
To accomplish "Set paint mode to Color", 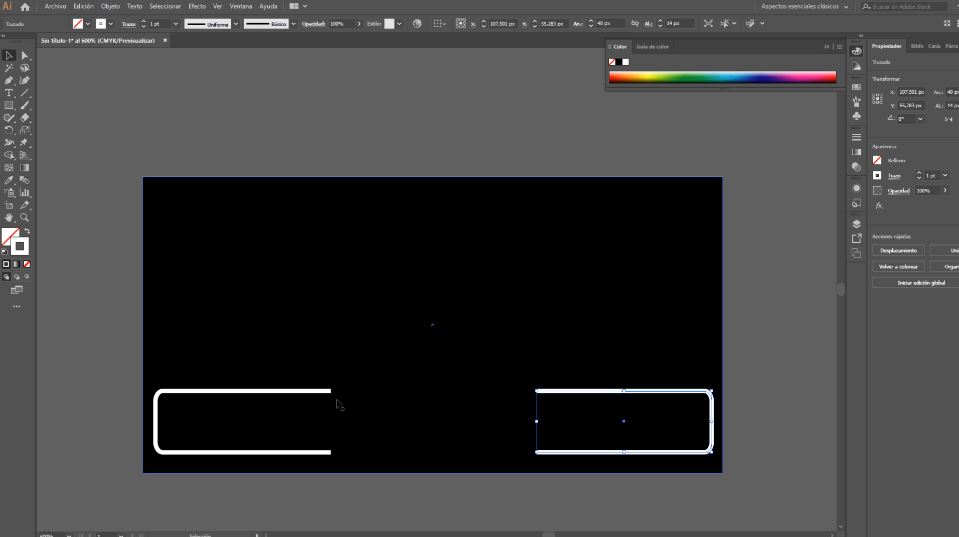I will [6, 264].
